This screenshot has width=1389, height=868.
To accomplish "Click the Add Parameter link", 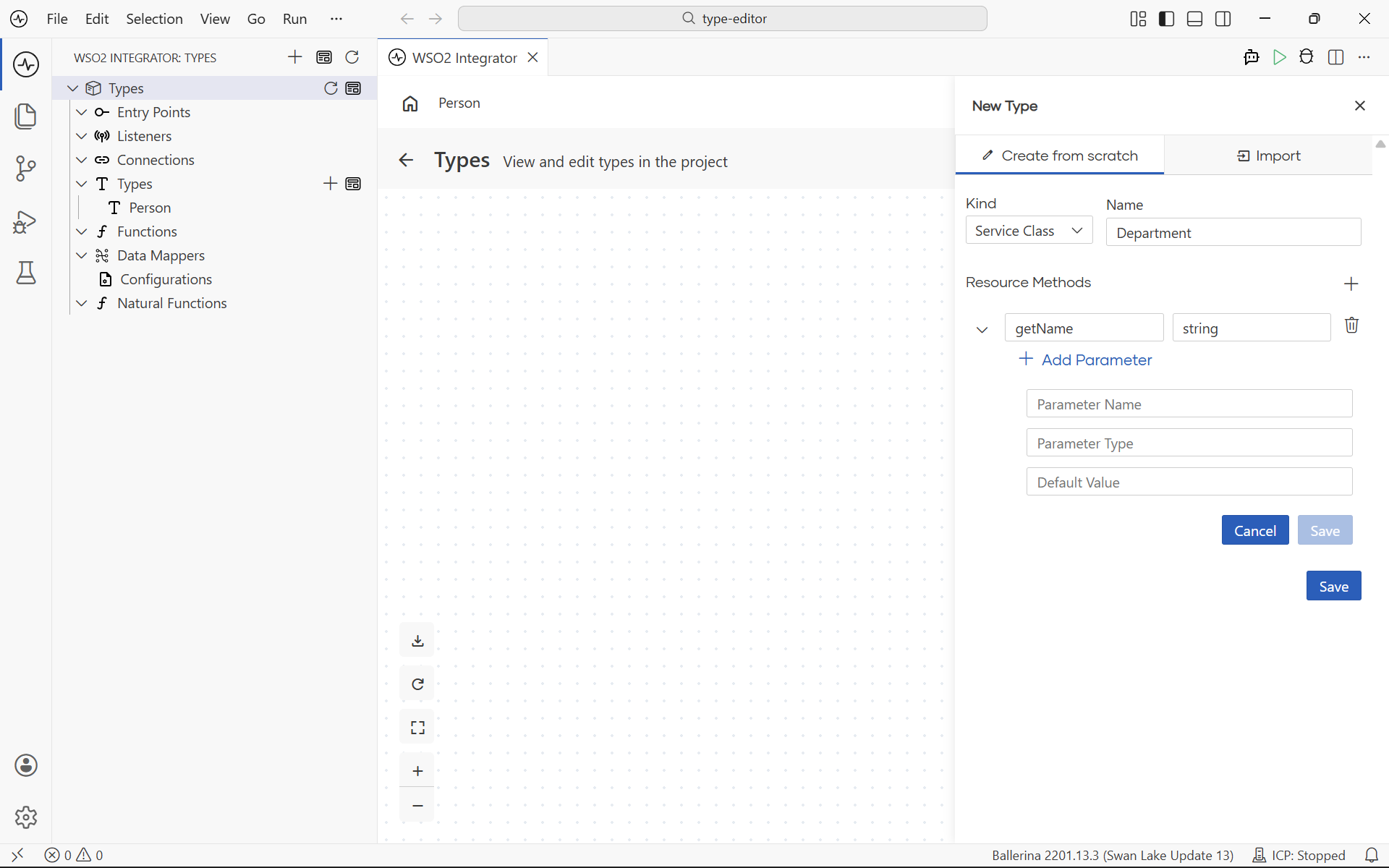I will coord(1085,359).
